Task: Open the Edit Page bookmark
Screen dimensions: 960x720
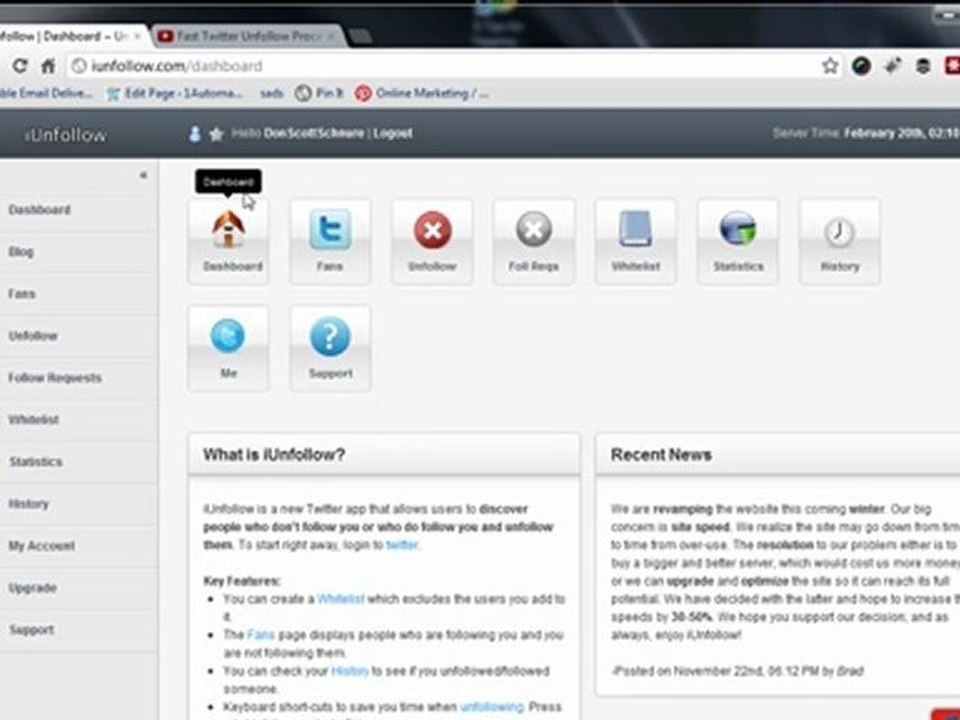Action: [174, 93]
